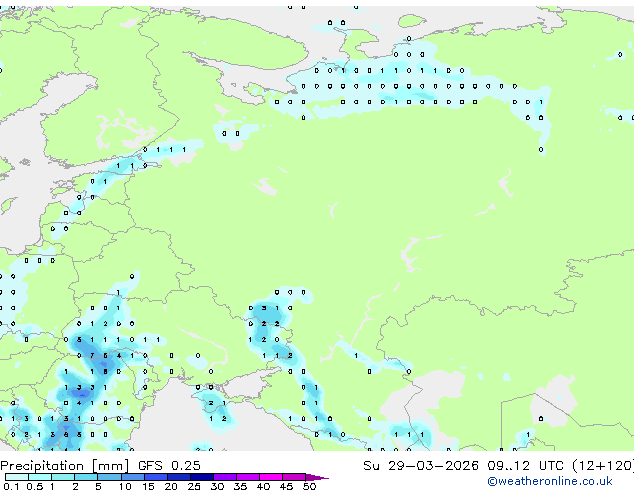The width and height of the screenshot is (634, 490).
Task: Click the '10' legend scale label
Action: click(x=125, y=486)
